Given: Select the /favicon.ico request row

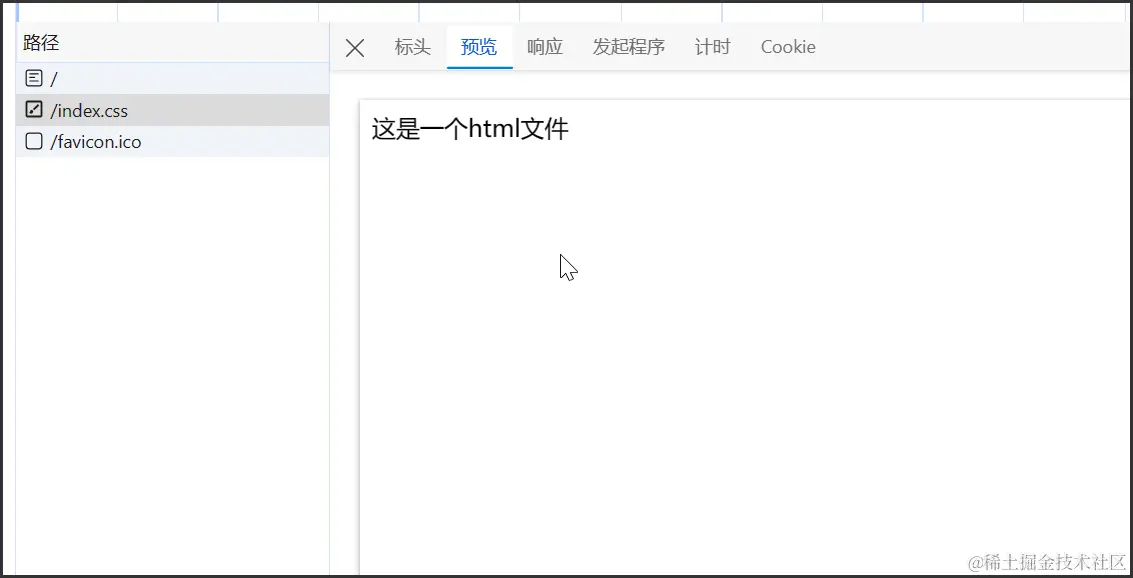Looking at the screenshot, I should 173,142.
